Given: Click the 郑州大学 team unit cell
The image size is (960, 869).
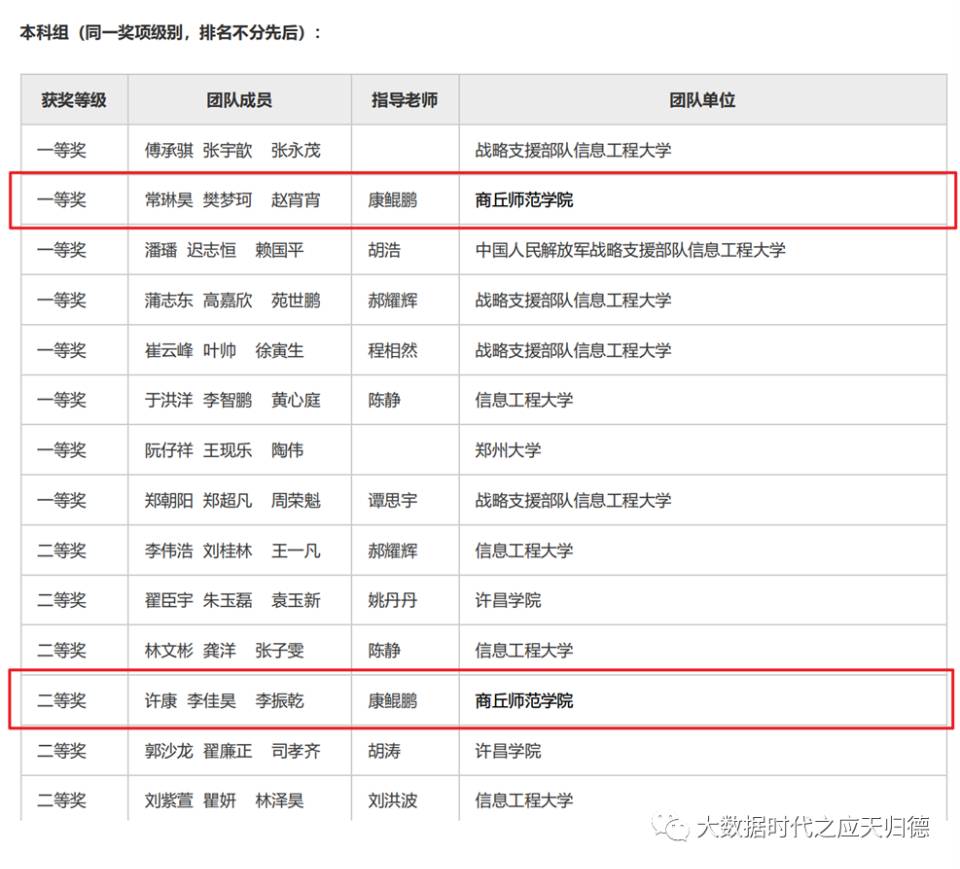Looking at the screenshot, I should coord(508,450).
